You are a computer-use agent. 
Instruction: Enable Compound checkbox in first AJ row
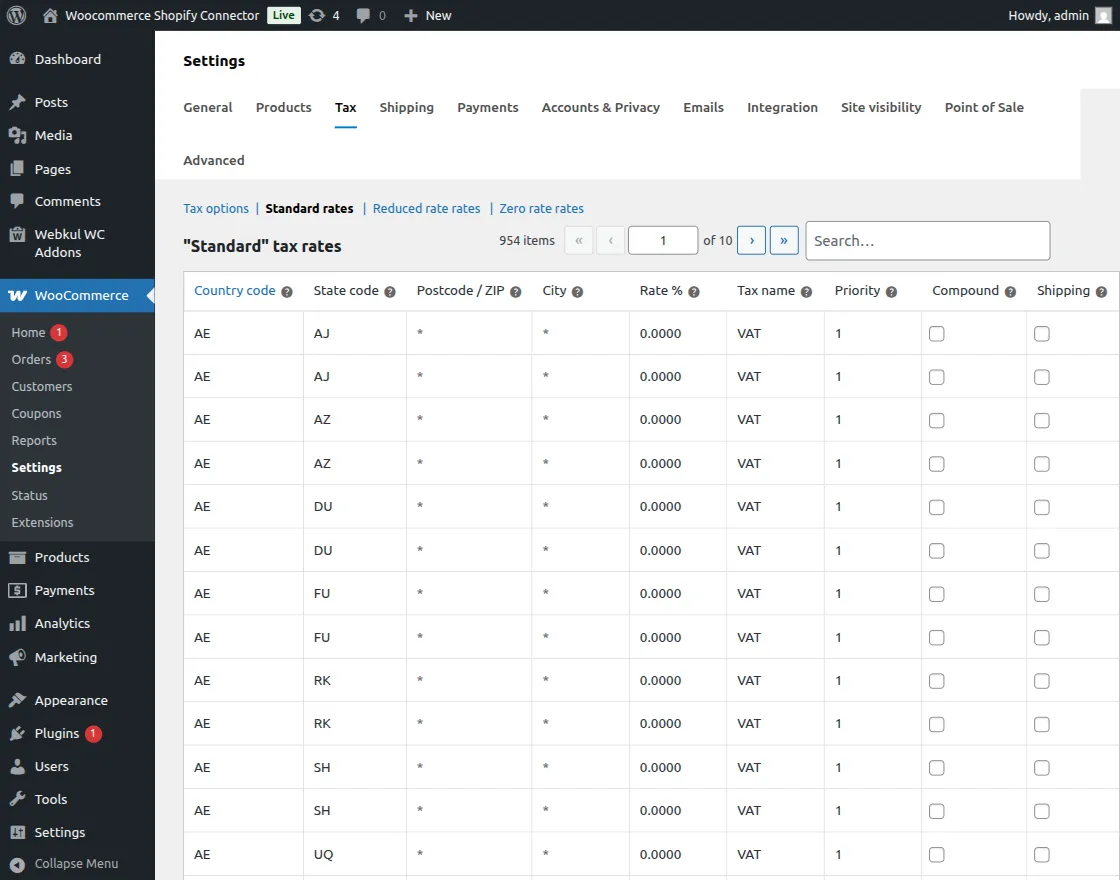(x=936, y=334)
